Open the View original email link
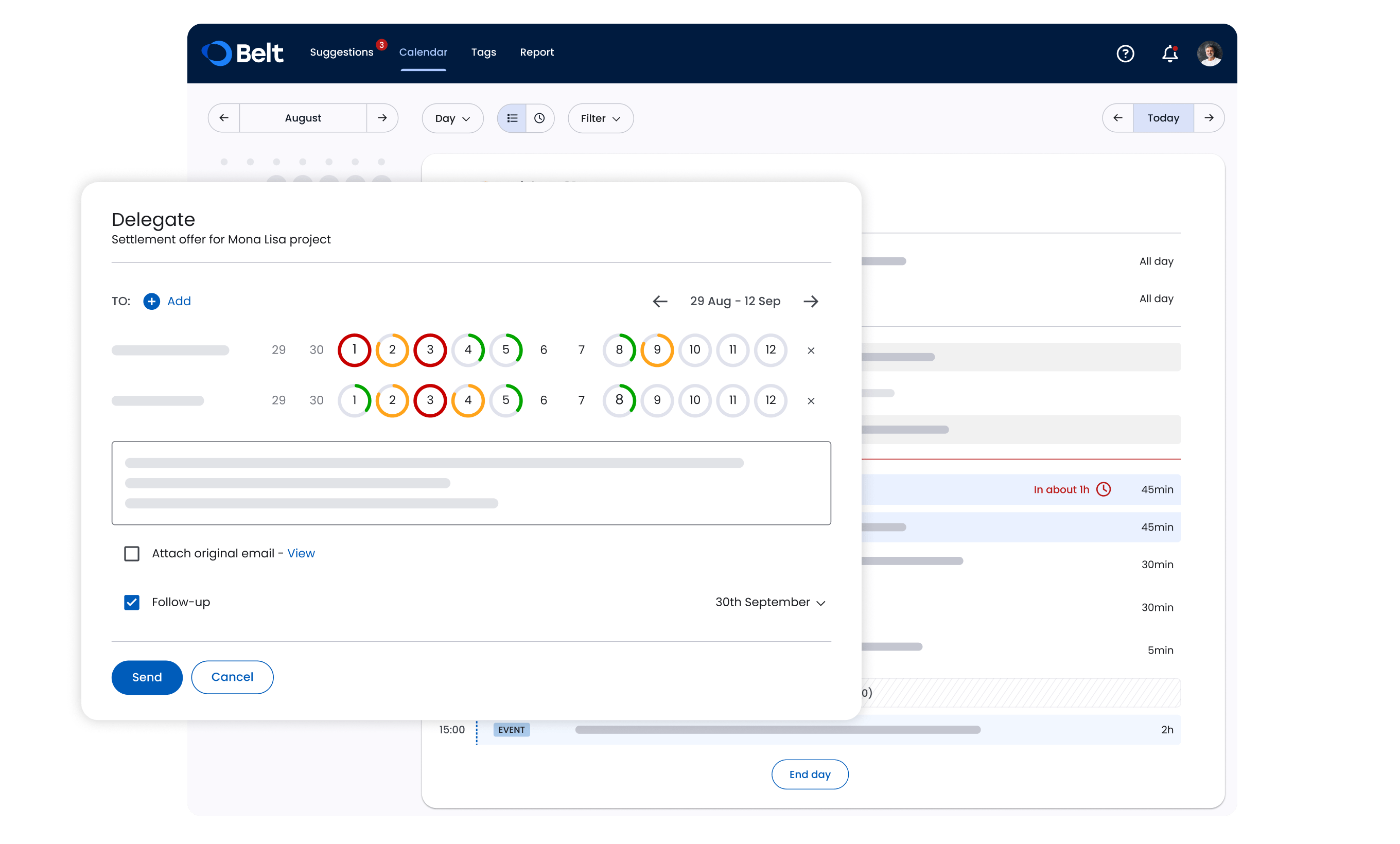Viewport: 1400px width, 844px height. tap(301, 553)
